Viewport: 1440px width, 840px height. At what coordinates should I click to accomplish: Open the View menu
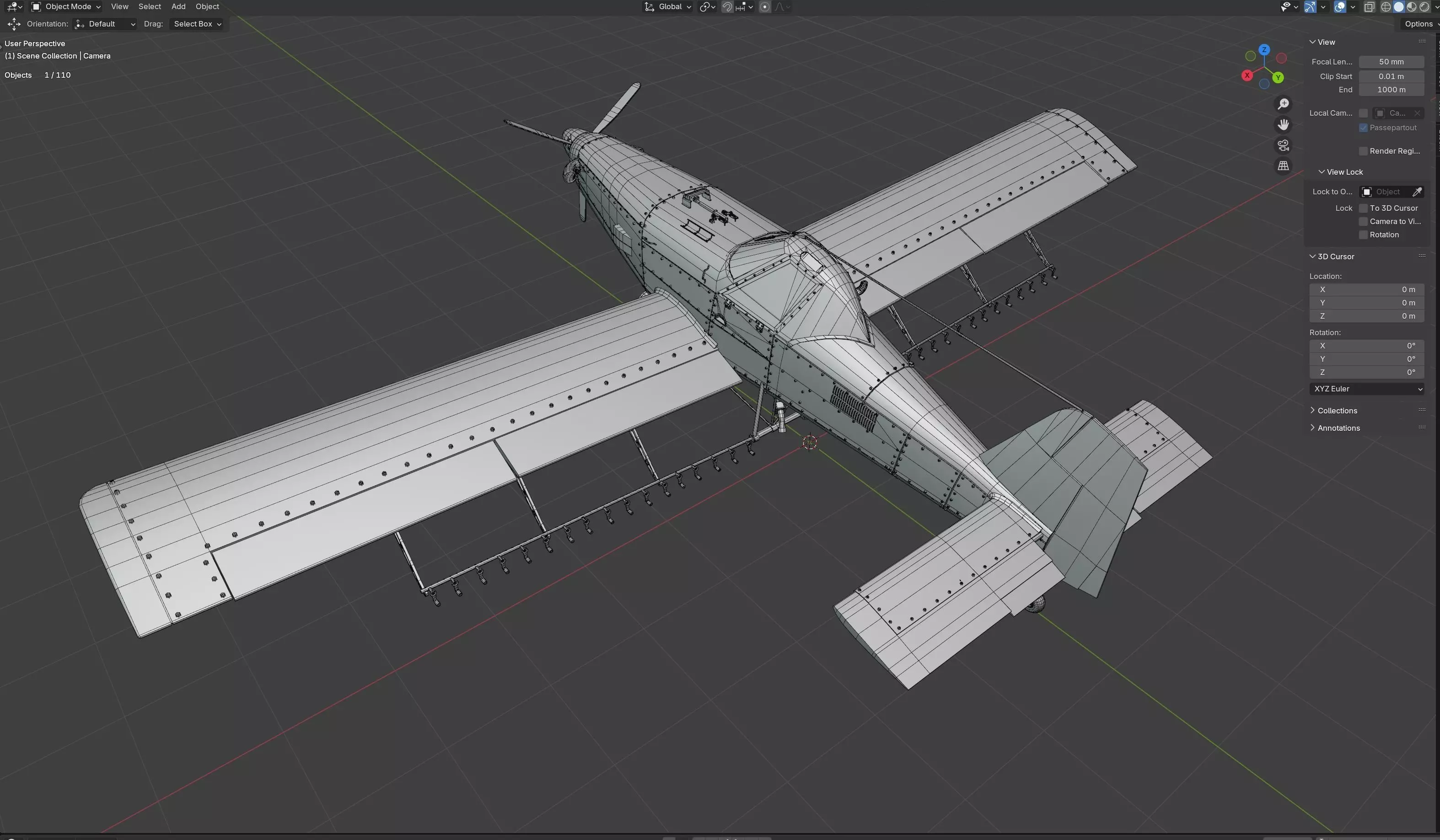[x=119, y=7]
